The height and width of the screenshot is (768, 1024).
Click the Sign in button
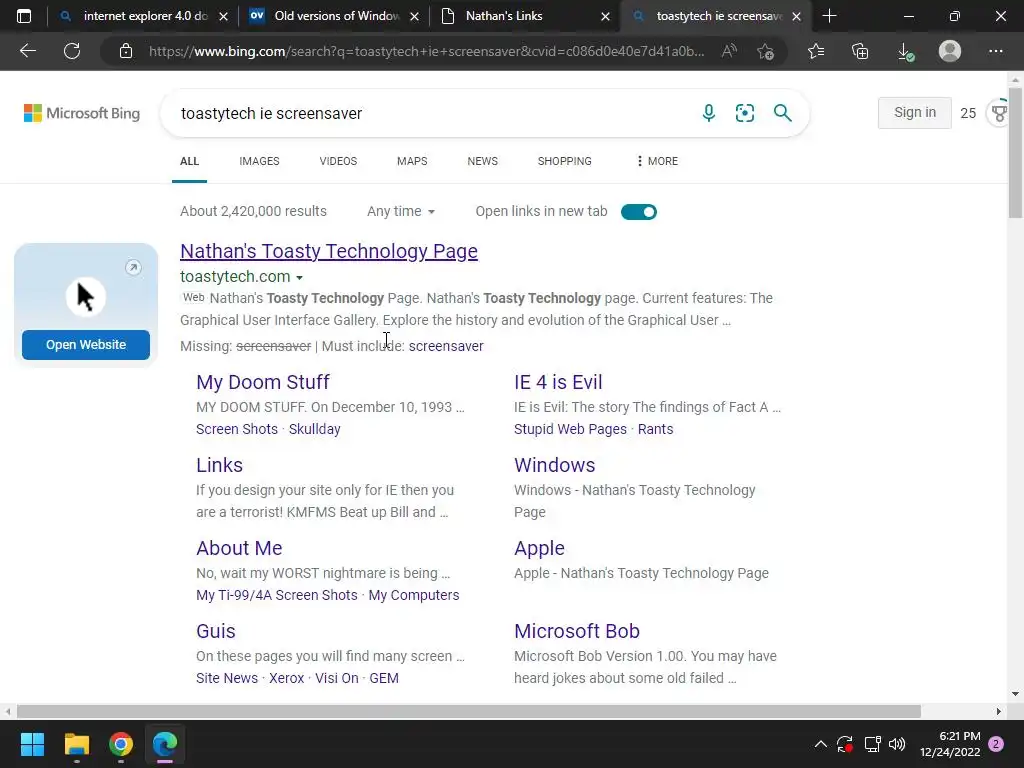click(914, 112)
